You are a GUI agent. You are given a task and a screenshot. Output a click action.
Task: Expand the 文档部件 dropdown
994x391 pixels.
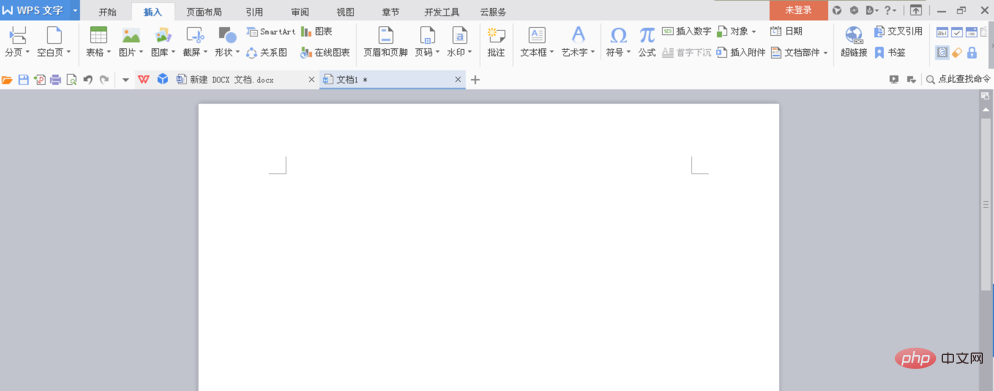825,53
